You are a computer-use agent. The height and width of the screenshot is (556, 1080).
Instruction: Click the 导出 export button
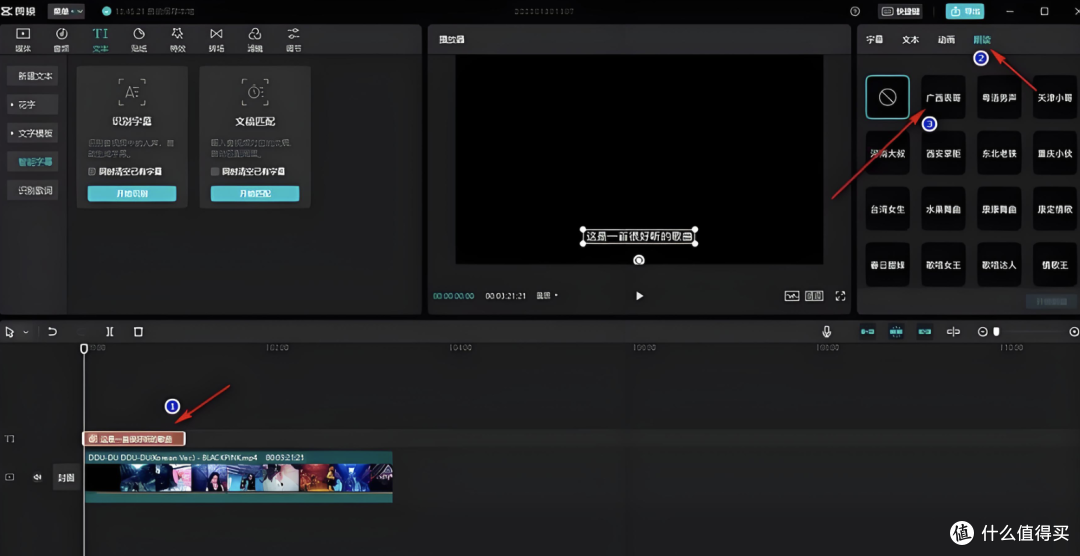point(964,11)
